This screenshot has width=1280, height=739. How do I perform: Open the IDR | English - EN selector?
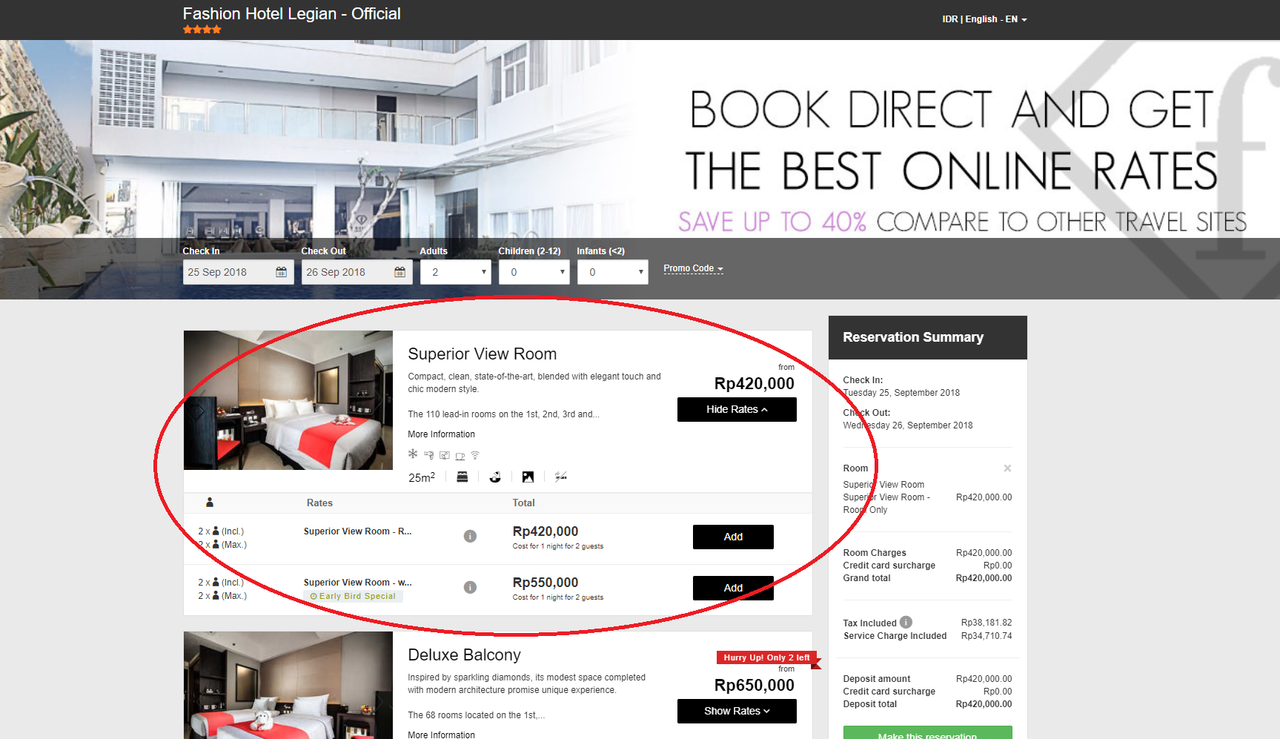click(x=984, y=19)
